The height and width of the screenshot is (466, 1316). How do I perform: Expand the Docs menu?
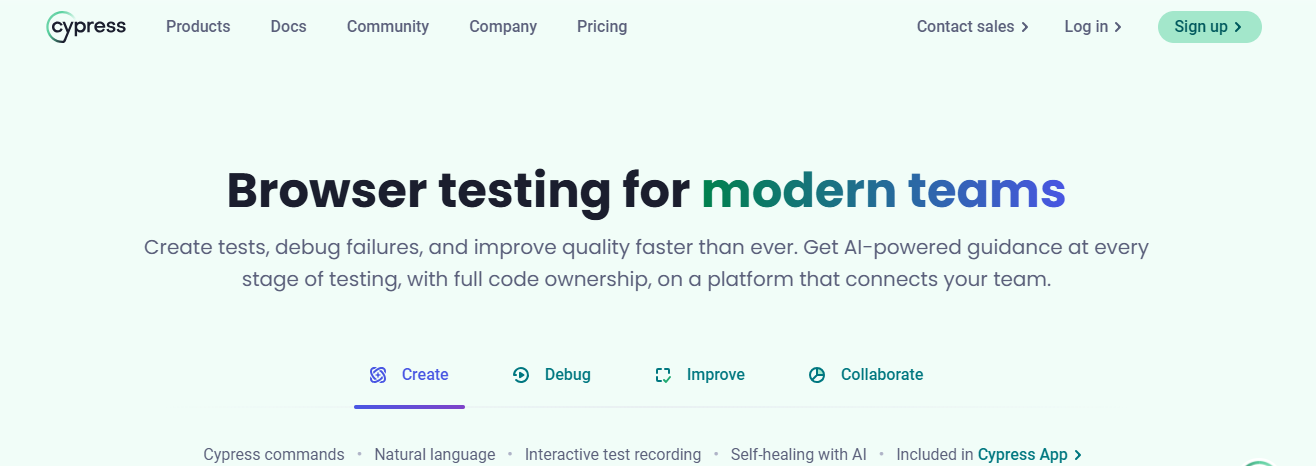click(x=288, y=27)
